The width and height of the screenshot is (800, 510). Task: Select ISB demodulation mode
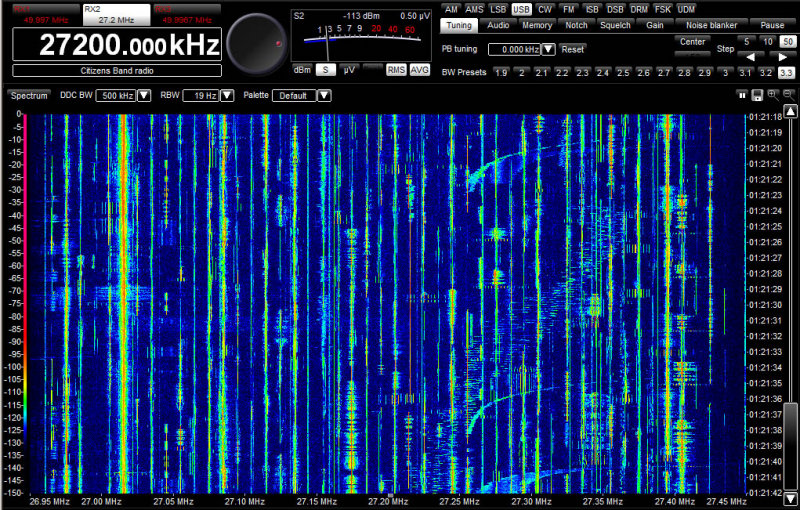click(x=592, y=9)
